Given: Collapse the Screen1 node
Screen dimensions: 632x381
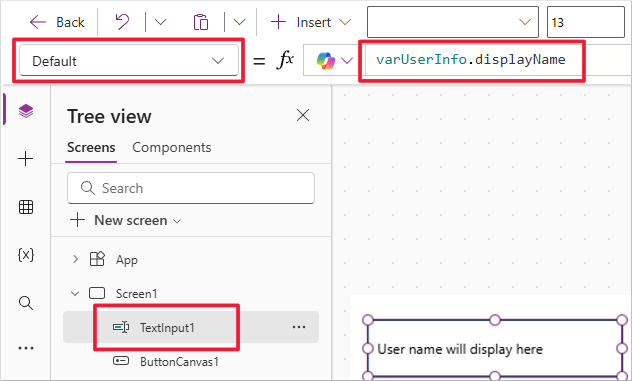Looking at the screenshot, I should pyautogui.click(x=75, y=294).
